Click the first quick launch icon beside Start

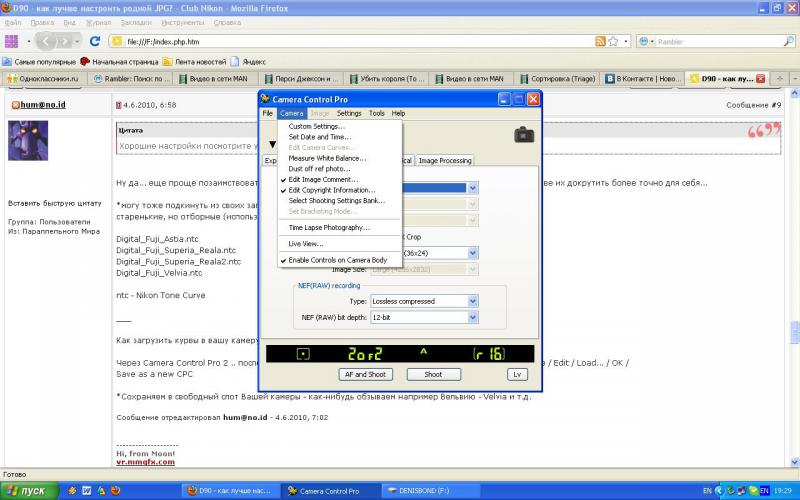(72, 491)
